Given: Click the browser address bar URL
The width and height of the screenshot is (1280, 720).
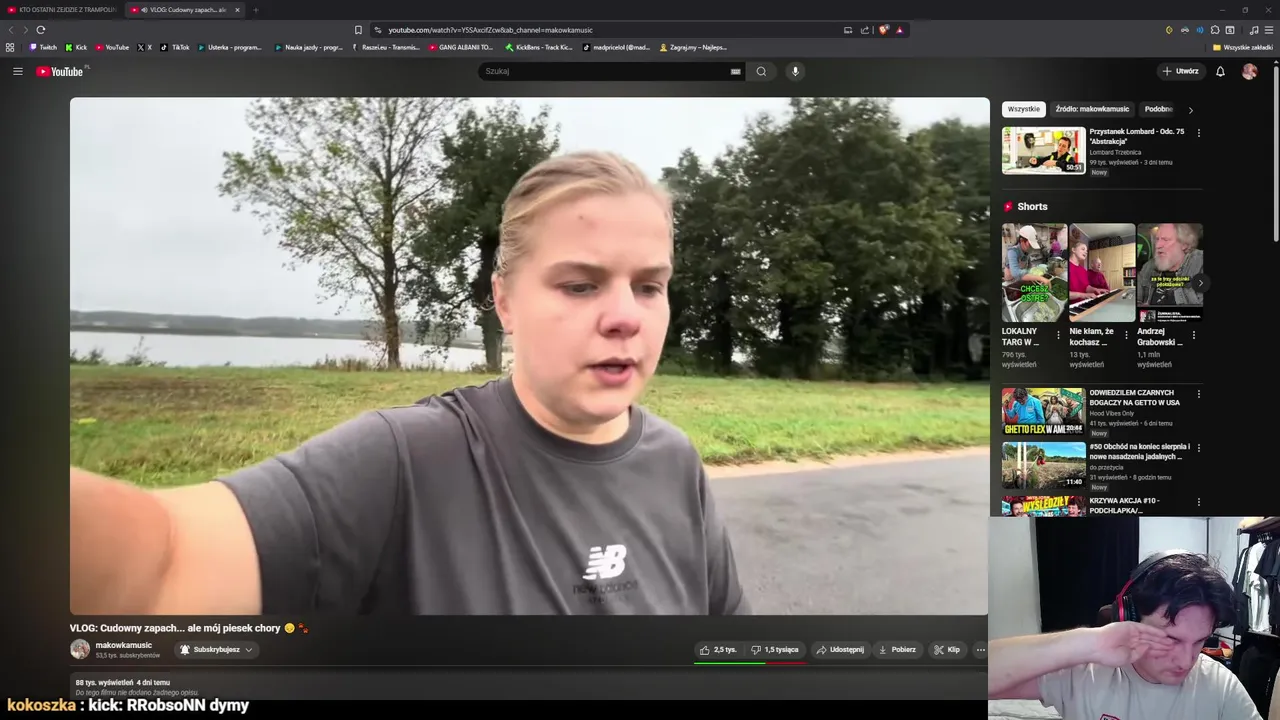Looking at the screenshot, I should (490, 30).
